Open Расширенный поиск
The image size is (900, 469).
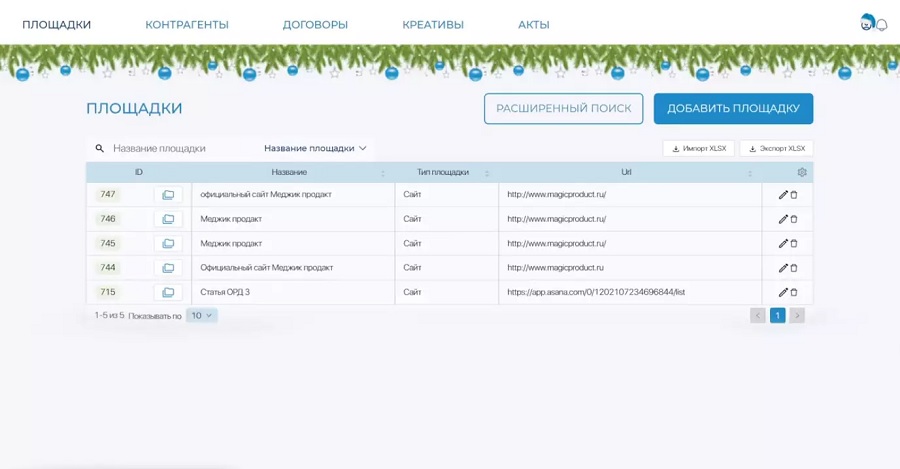563,109
